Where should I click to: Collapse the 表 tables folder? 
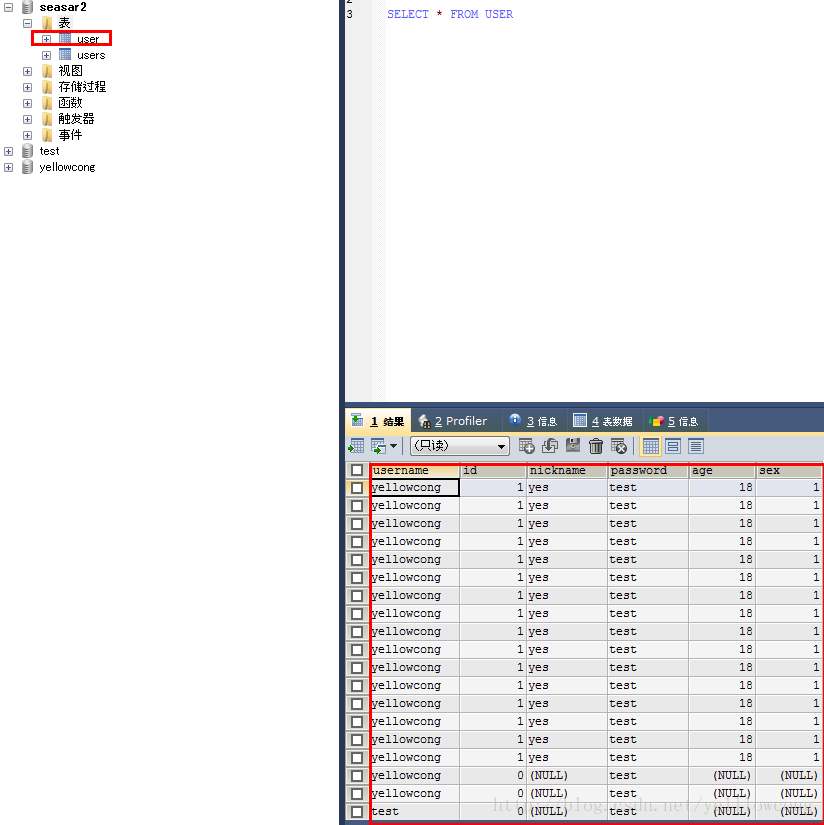click(x=27, y=23)
